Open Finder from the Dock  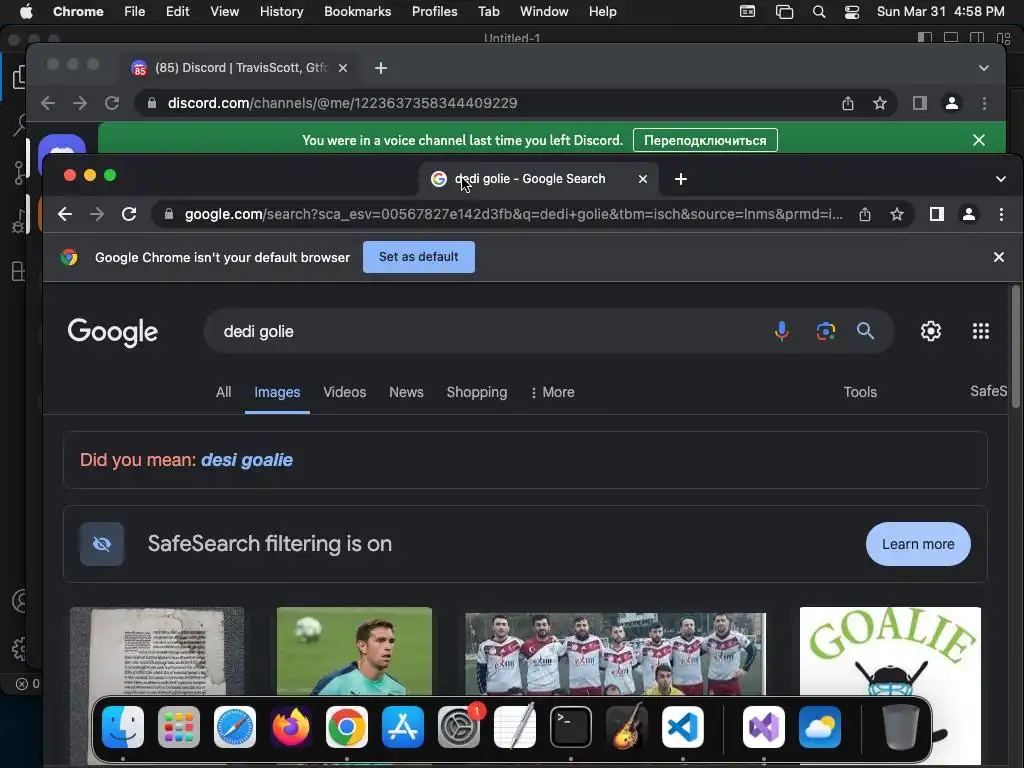point(123,727)
